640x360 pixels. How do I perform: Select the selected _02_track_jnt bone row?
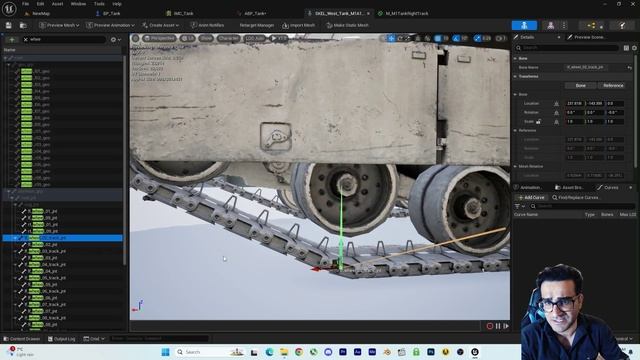coord(62,238)
